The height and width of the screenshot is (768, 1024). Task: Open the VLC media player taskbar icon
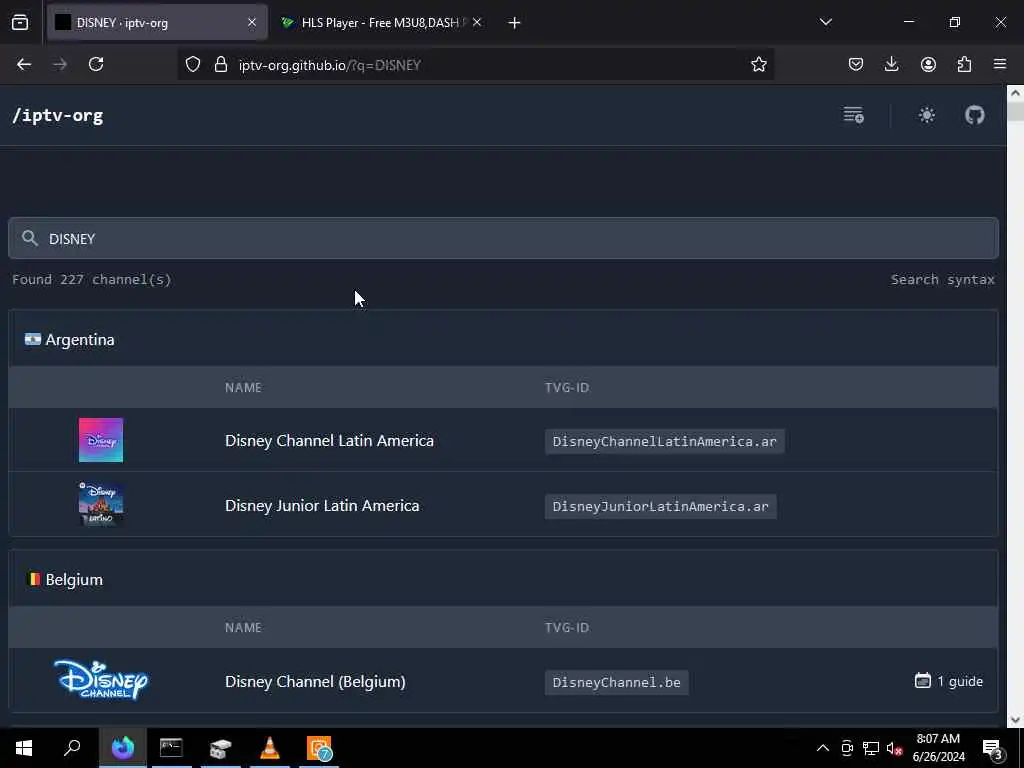[x=270, y=748]
